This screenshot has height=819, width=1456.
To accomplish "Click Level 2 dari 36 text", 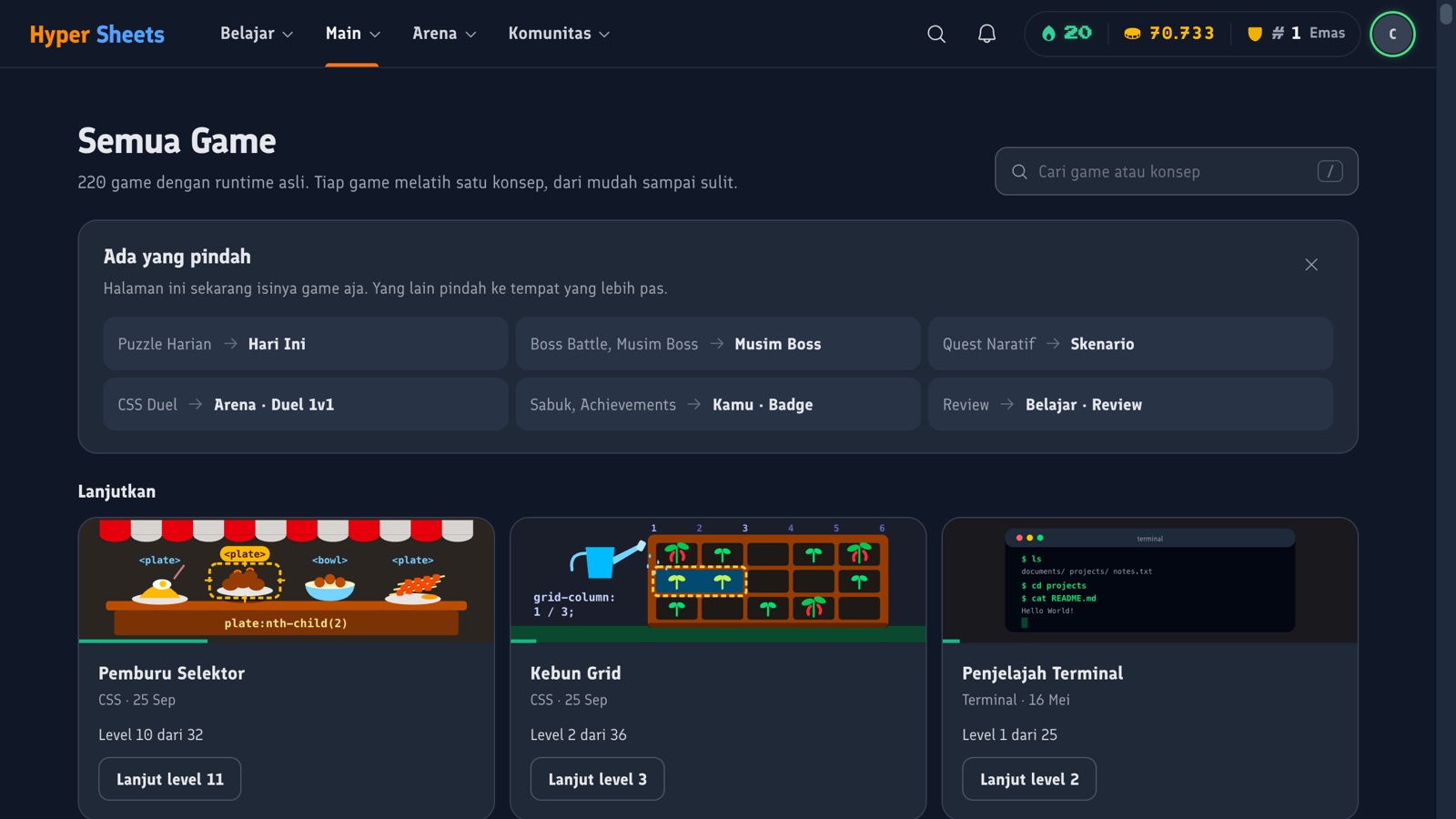I will (x=579, y=734).
